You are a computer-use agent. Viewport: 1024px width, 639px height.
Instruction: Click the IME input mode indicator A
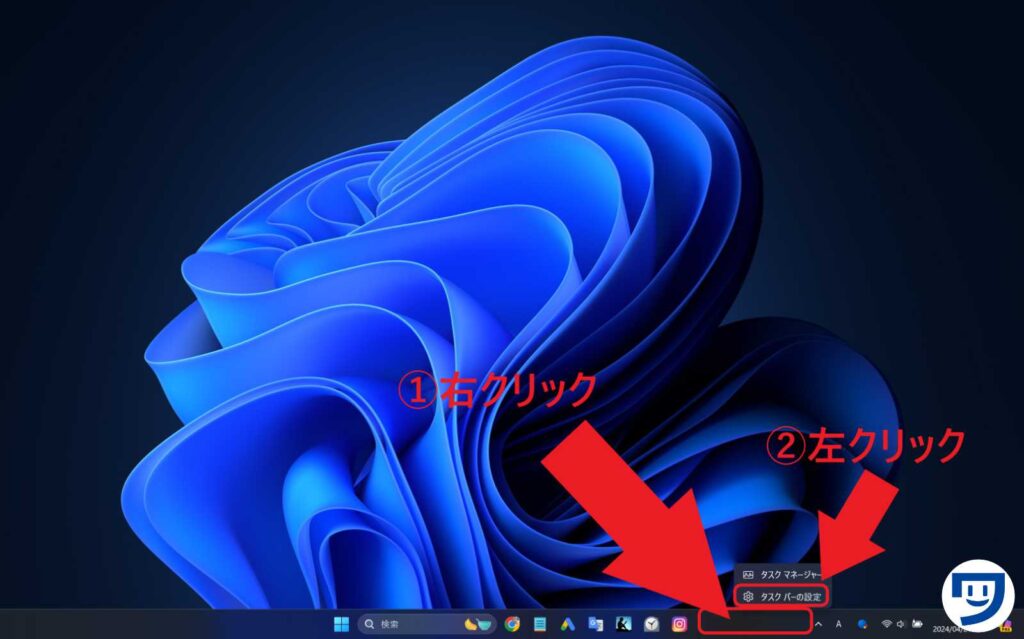pos(839,625)
